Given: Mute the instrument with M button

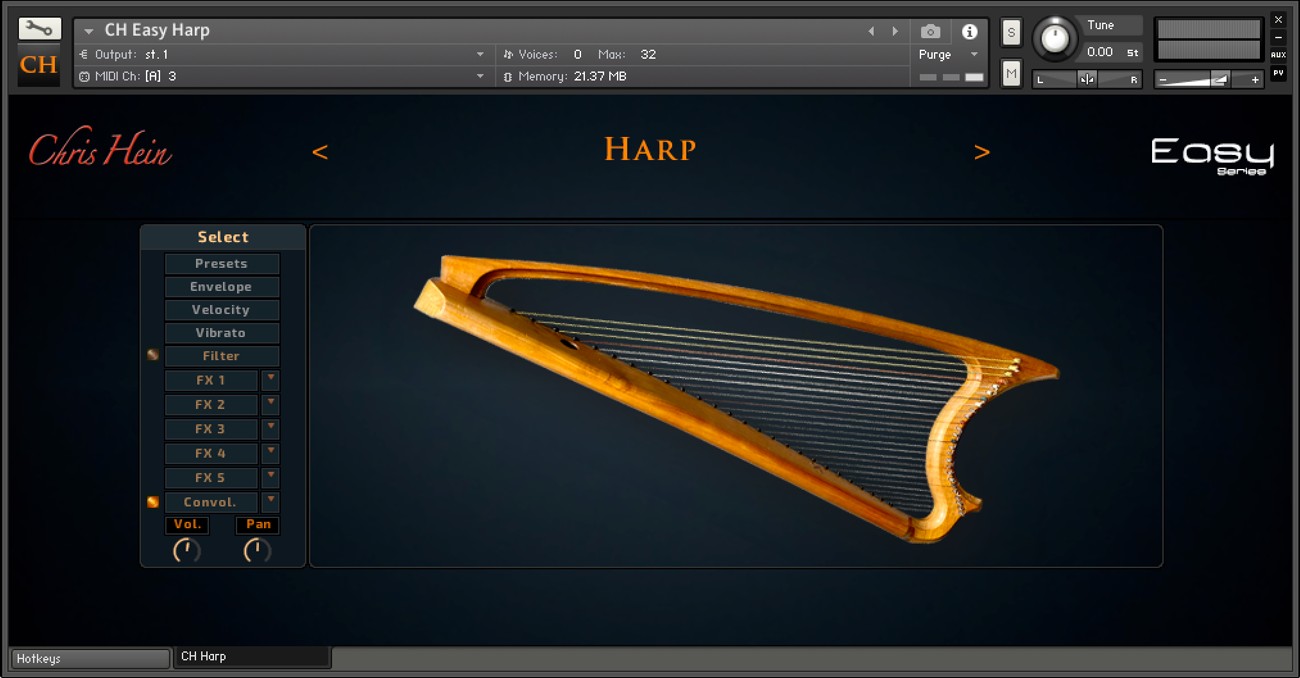Looking at the screenshot, I should (1011, 73).
